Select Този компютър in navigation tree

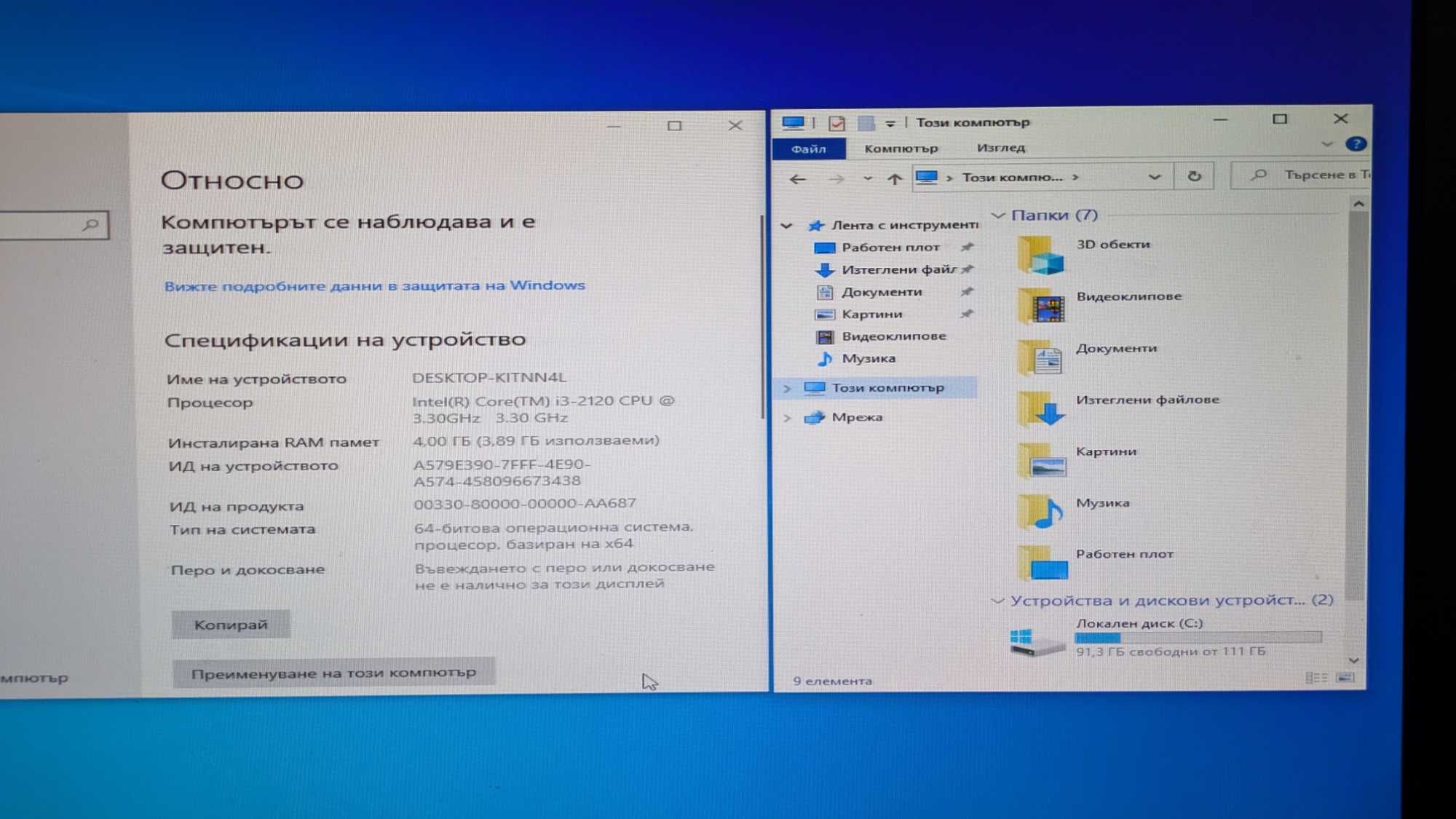click(x=887, y=388)
